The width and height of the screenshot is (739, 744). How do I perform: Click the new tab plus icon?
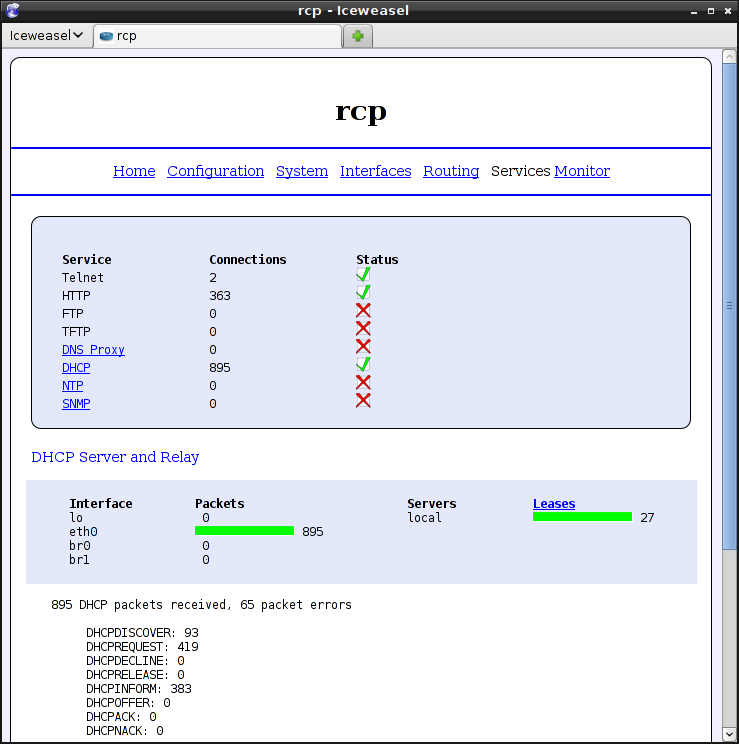[357, 36]
